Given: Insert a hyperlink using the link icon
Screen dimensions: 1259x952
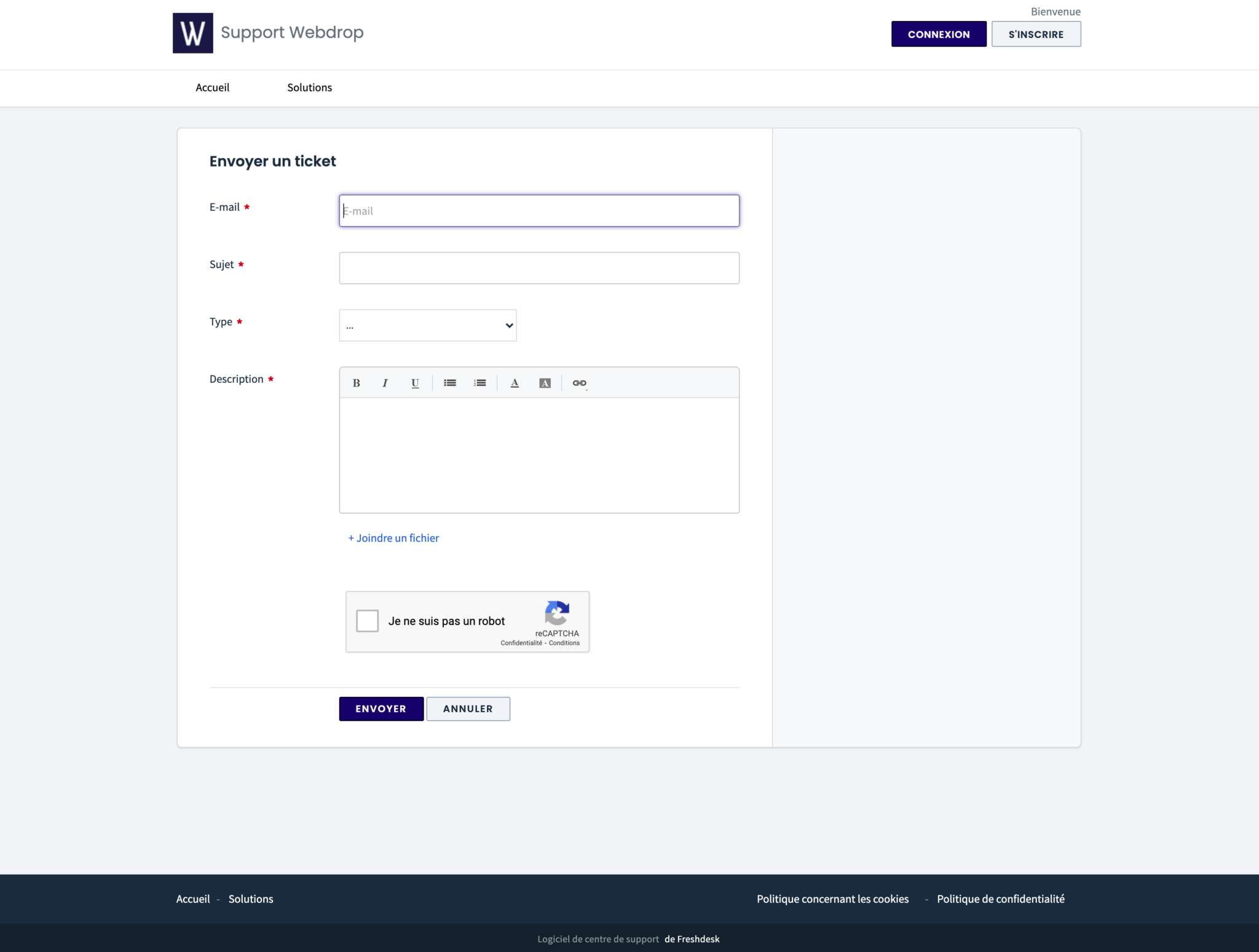Looking at the screenshot, I should coord(580,382).
